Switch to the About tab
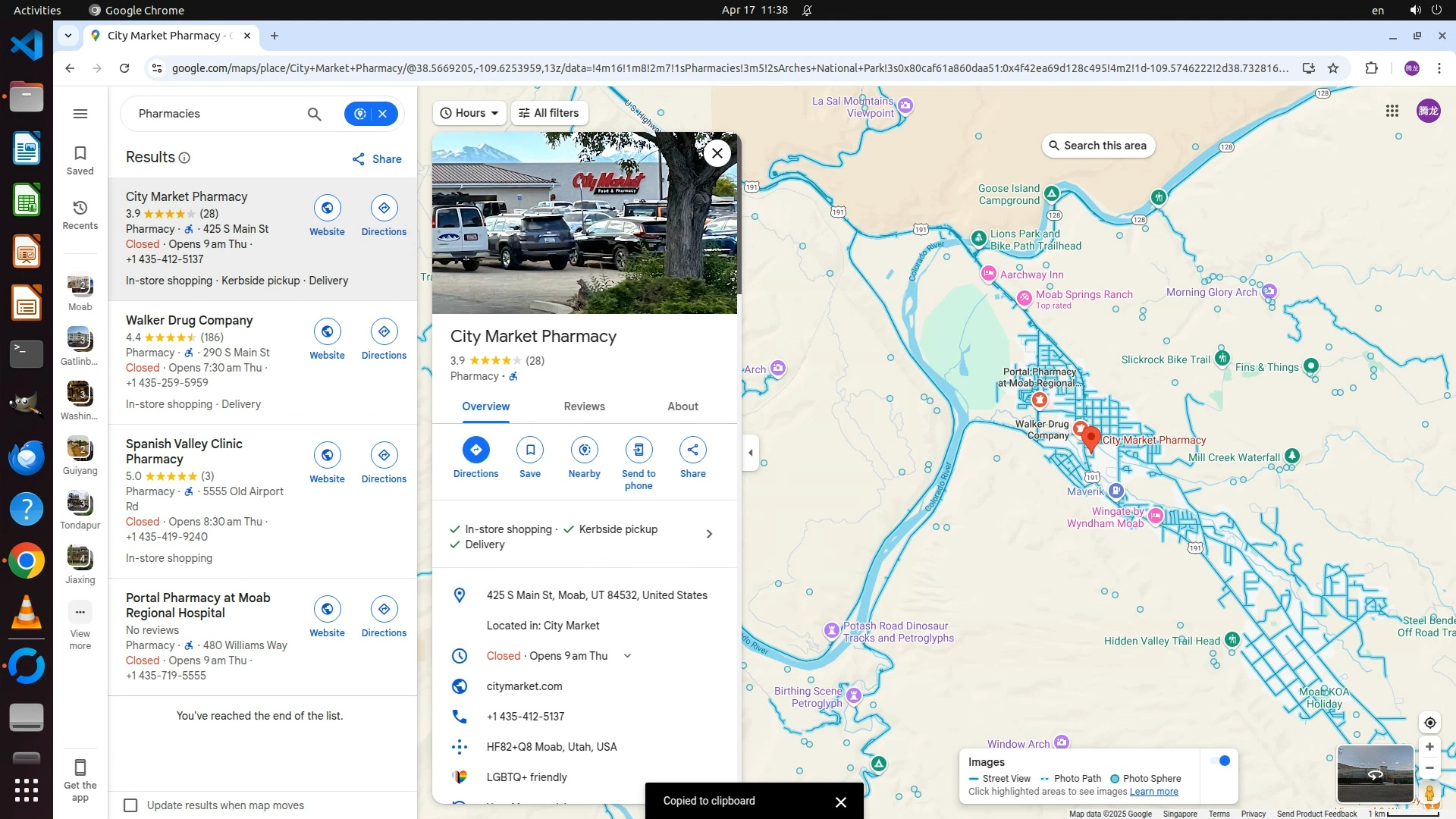This screenshot has height=819, width=1456. coord(682,406)
